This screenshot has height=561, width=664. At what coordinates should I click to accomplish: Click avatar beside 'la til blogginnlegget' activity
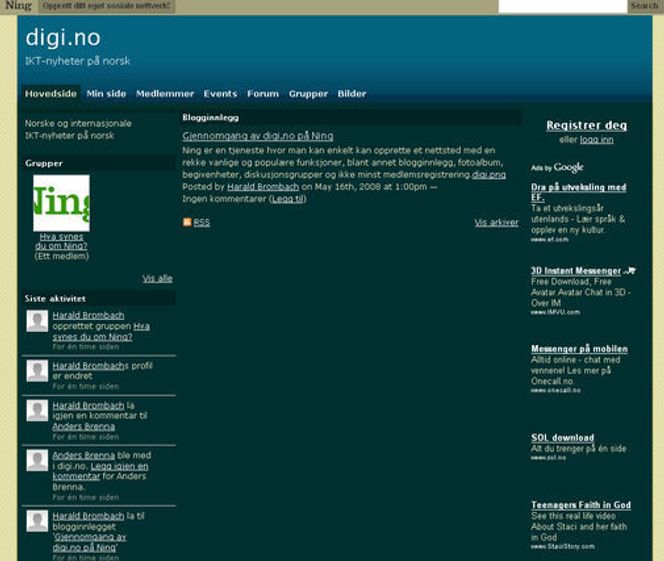[x=37, y=521]
